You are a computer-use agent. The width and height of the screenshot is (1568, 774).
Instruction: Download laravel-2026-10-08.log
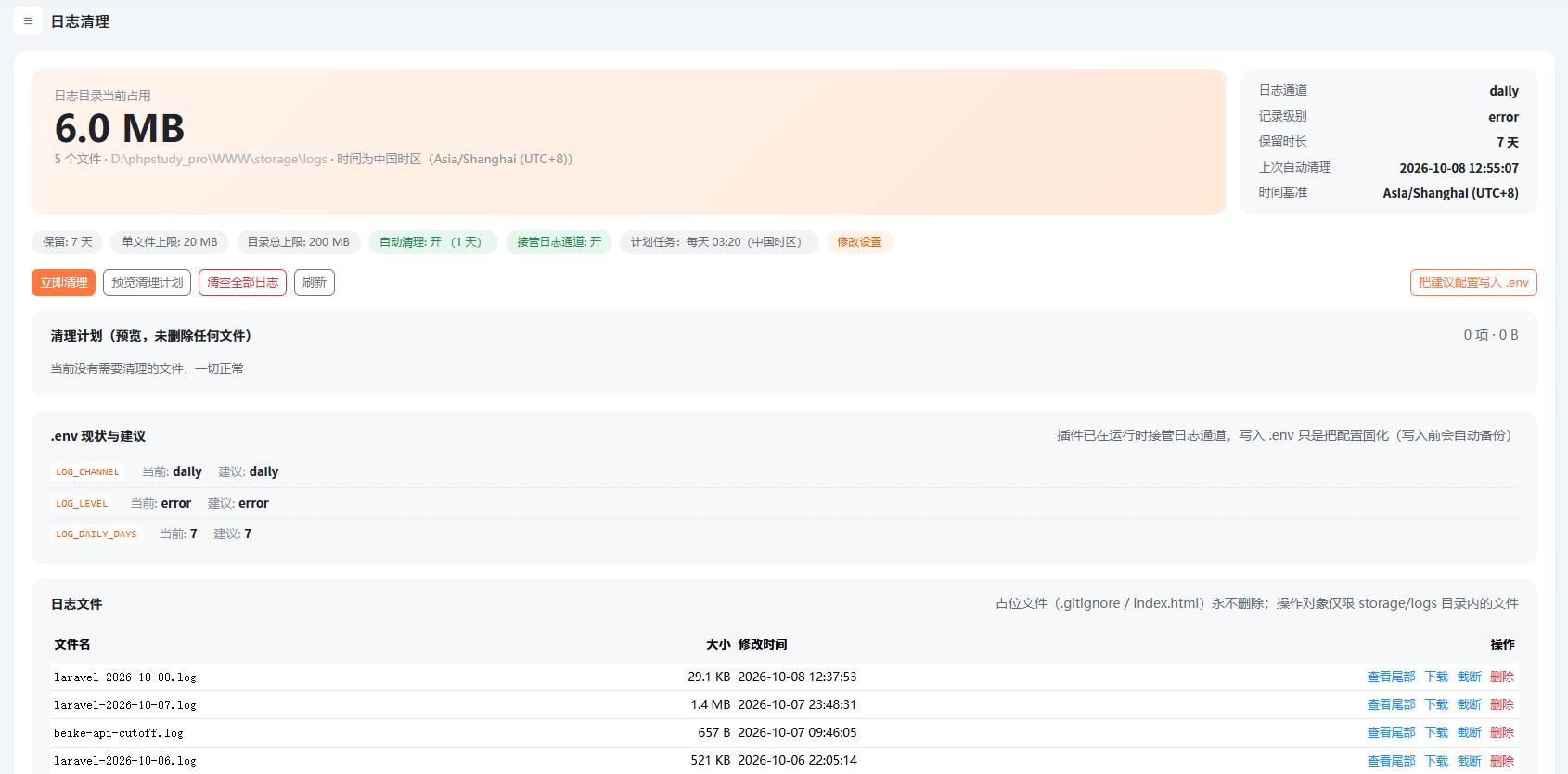tap(1436, 677)
